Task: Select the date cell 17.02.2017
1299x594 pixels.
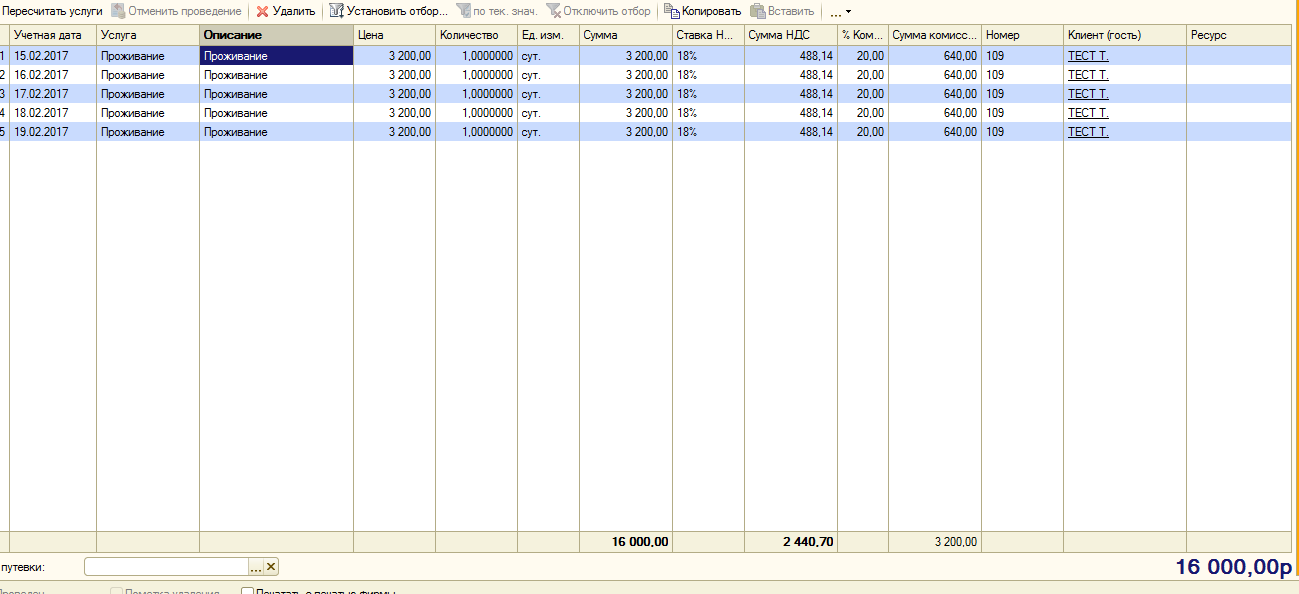Action: pos(53,94)
